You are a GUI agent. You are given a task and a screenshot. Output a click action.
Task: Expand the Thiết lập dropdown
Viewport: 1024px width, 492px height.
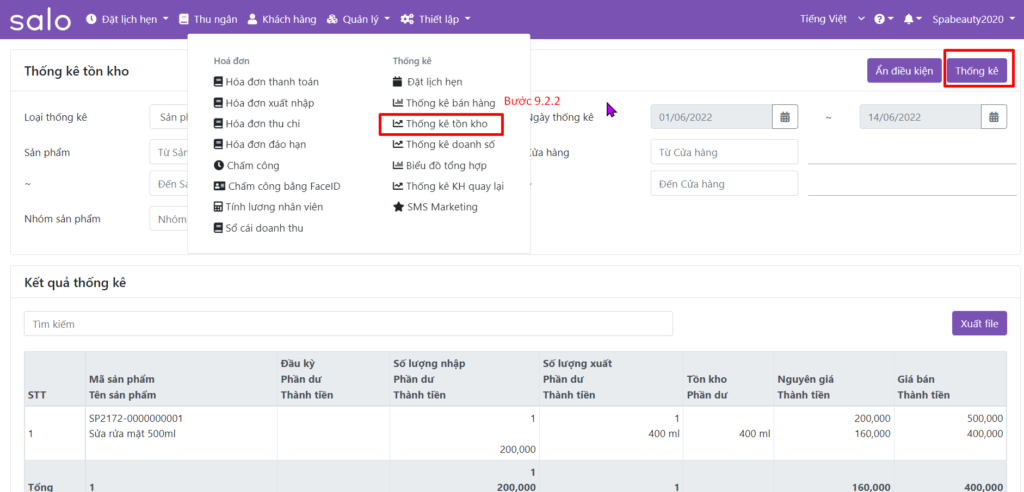[x=436, y=20]
